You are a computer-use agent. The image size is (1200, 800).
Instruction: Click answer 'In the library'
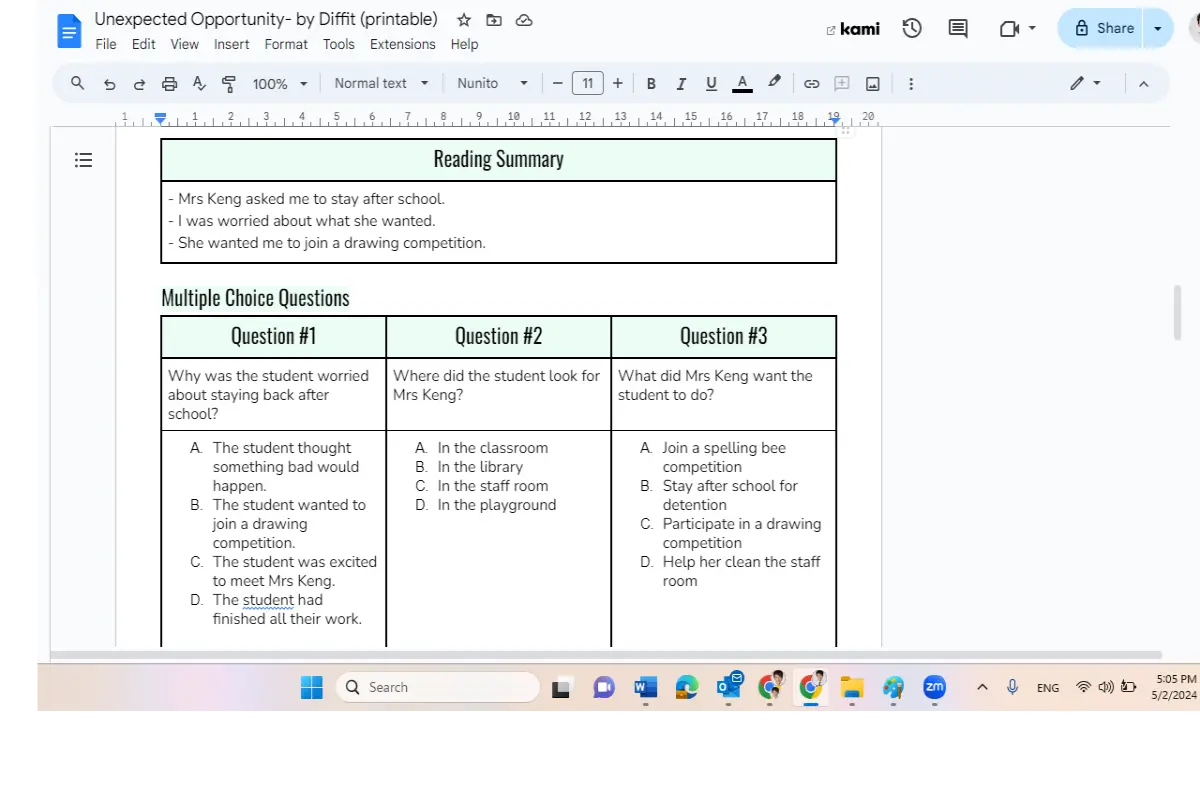pyautogui.click(x=480, y=467)
